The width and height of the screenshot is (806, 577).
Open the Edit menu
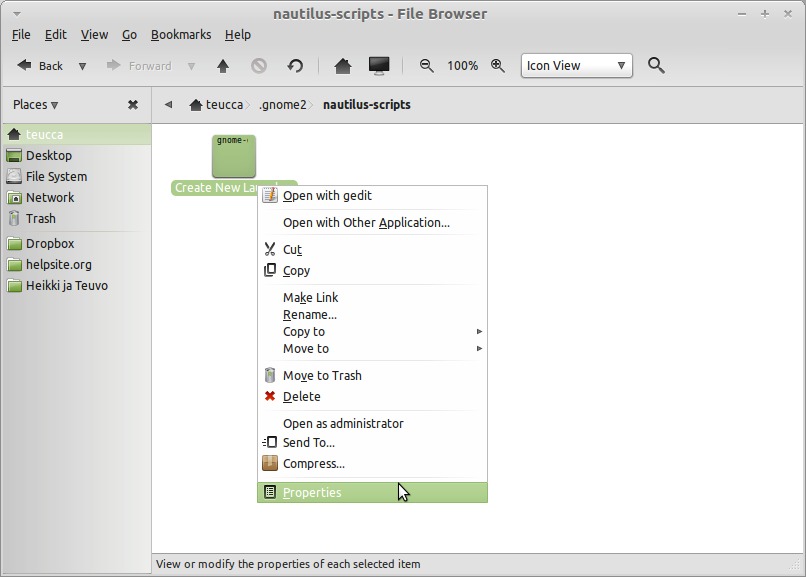point(56,34)
